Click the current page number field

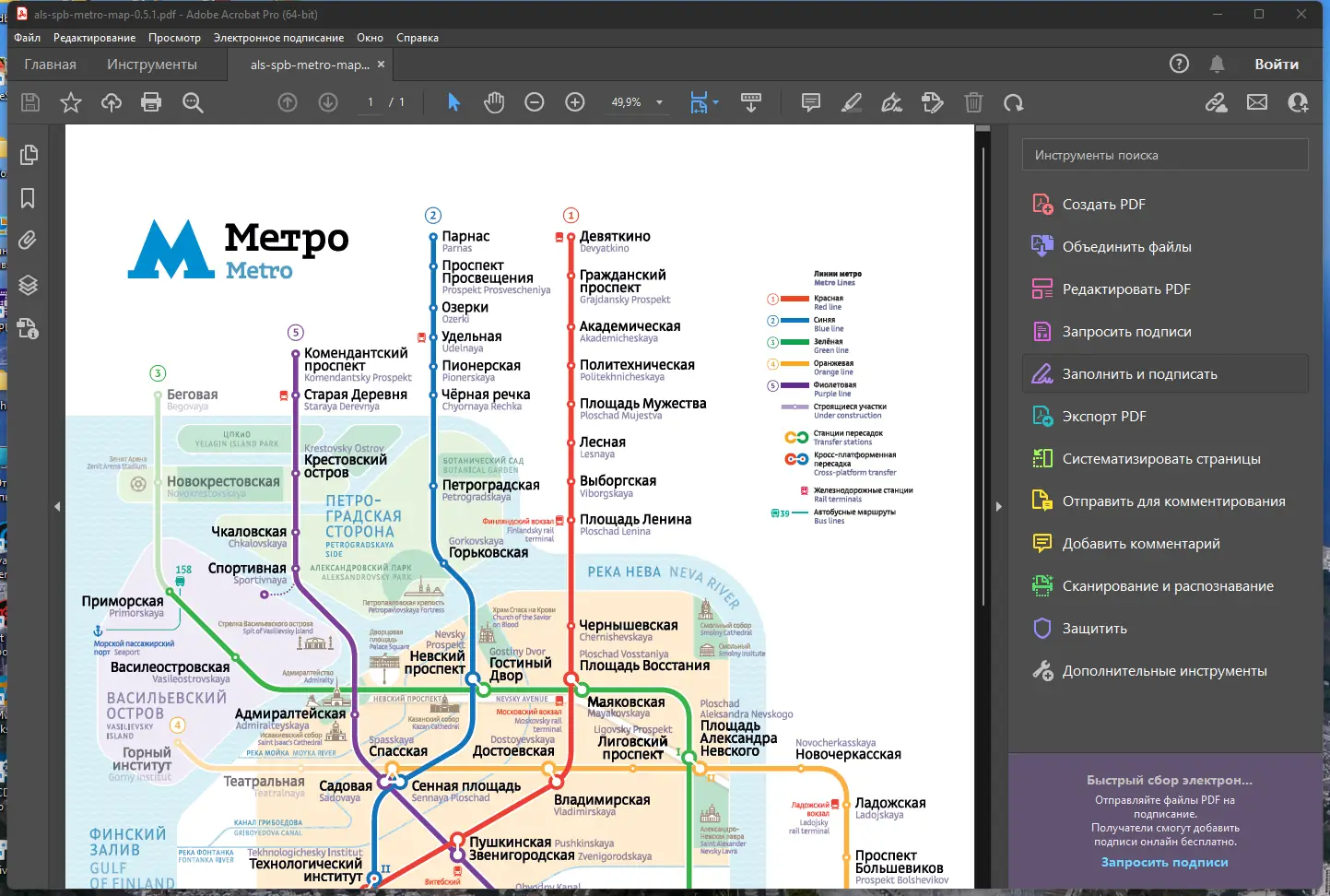tap(371, 102)
